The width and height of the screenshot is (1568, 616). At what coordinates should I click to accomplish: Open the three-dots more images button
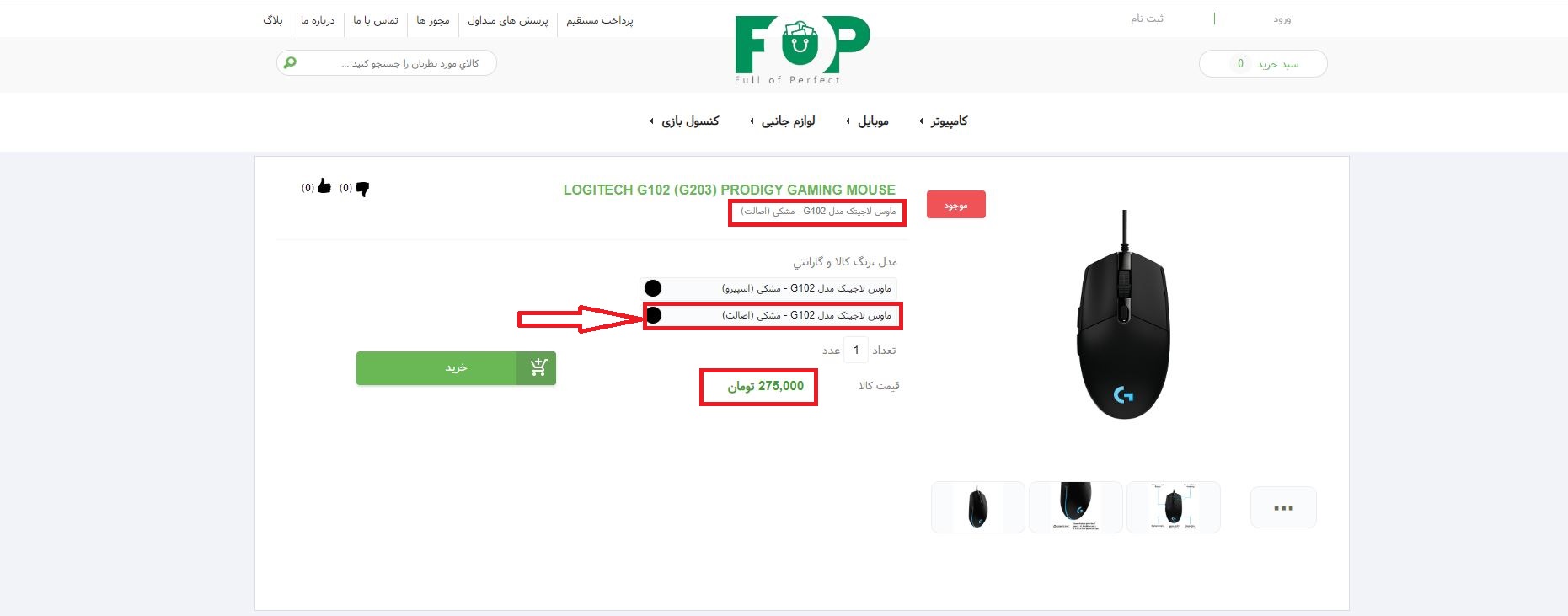(x=1283, y=508)
